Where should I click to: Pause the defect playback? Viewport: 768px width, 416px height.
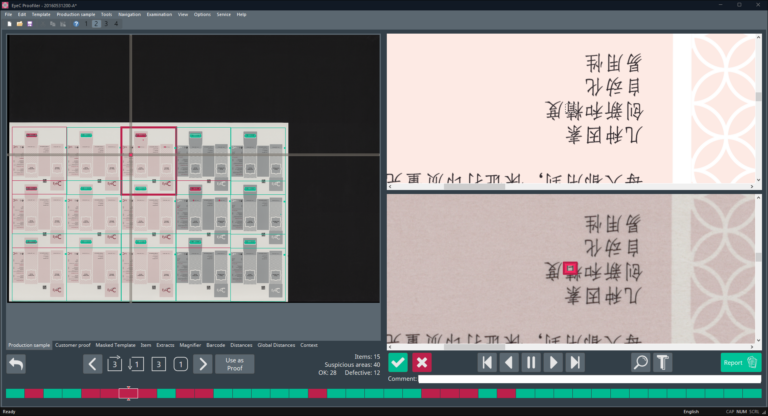531,363
